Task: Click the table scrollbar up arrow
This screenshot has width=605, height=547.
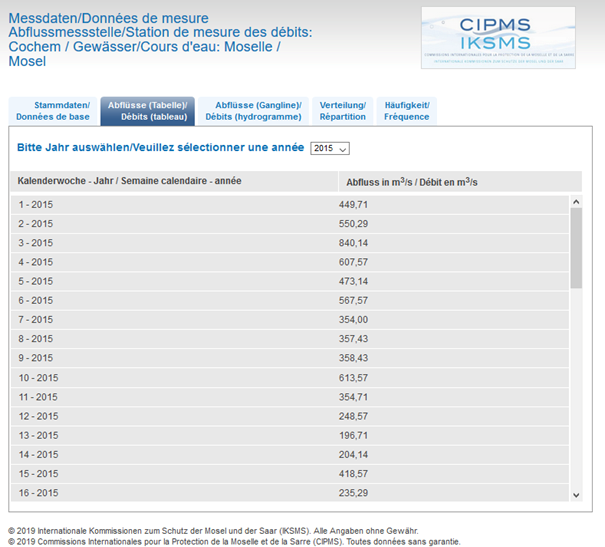Action: (575, 202)
